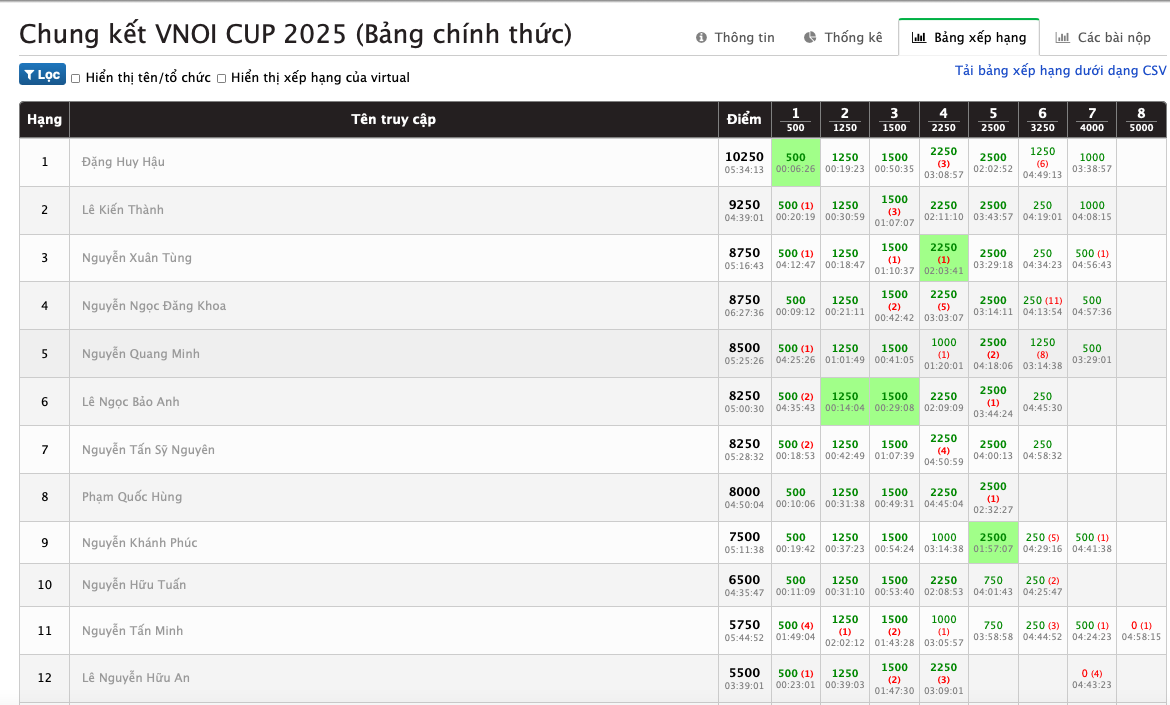Download ranking via Tải bảng xếp hạng CSV link

(x=1060, y=70)
